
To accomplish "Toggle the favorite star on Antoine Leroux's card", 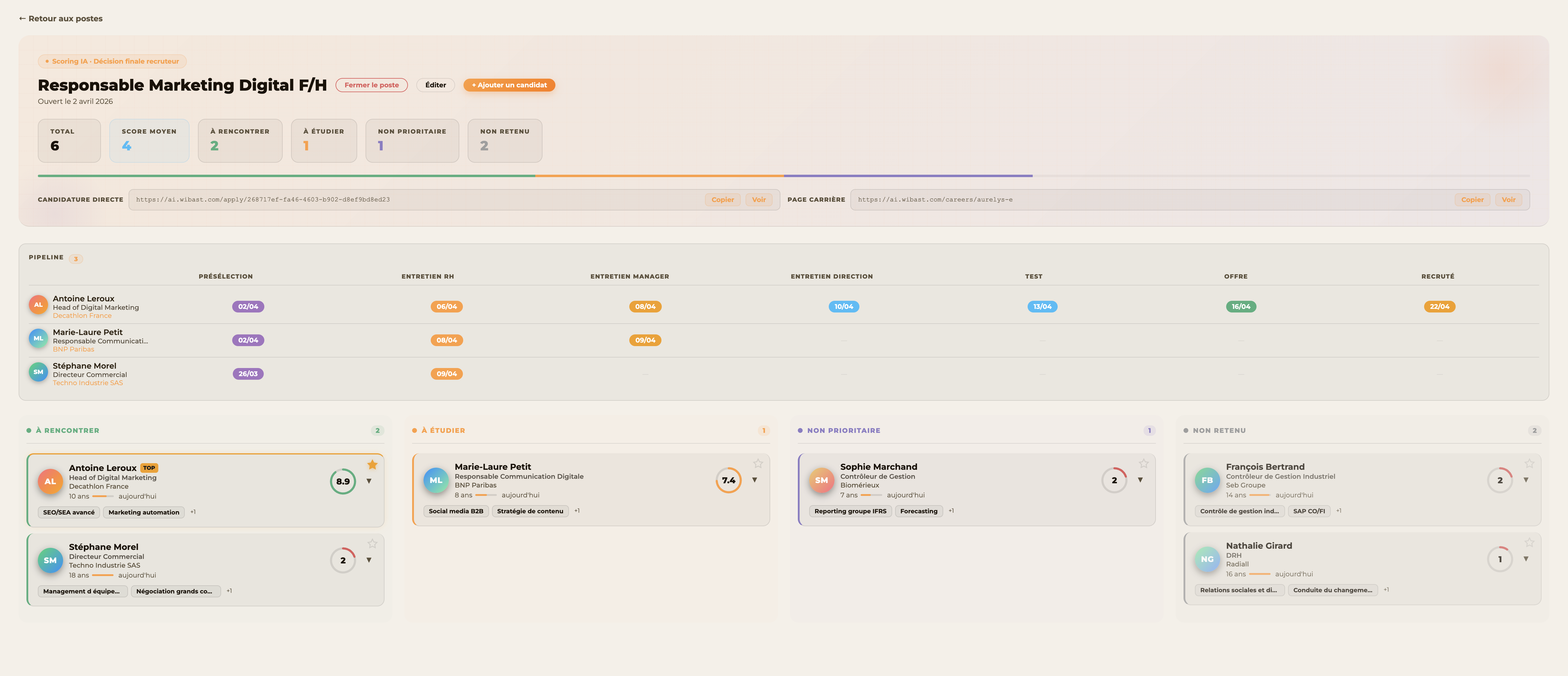I will click(x=372, y=464).
